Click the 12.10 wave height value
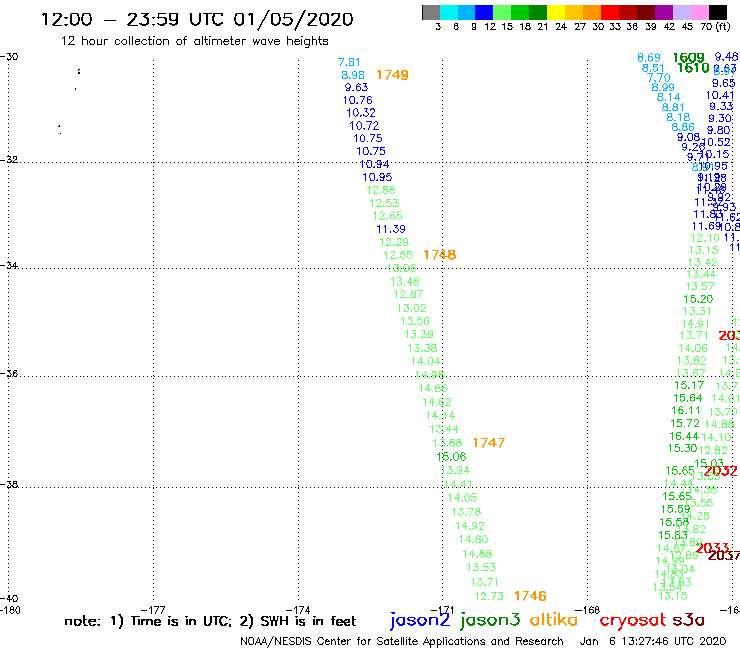This screenshot has height=650, width=740. click(x=705, y=239)
